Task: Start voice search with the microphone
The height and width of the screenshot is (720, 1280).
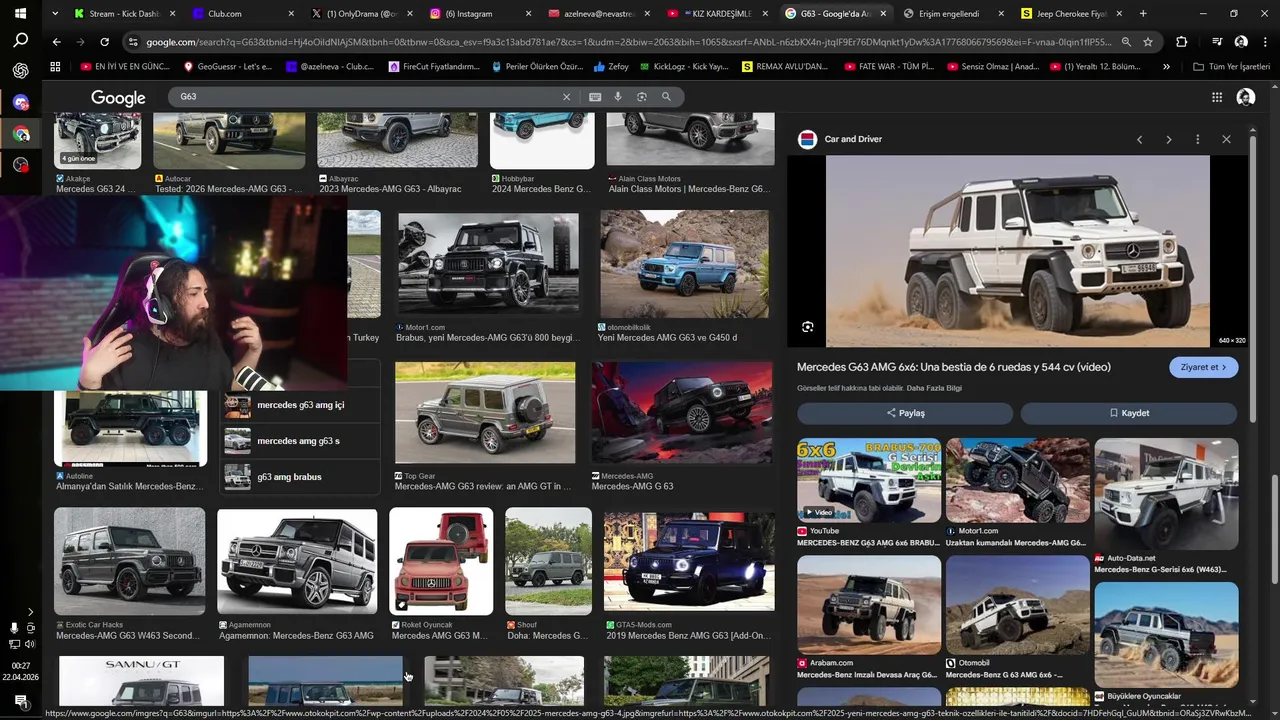Action: point(618,97)
